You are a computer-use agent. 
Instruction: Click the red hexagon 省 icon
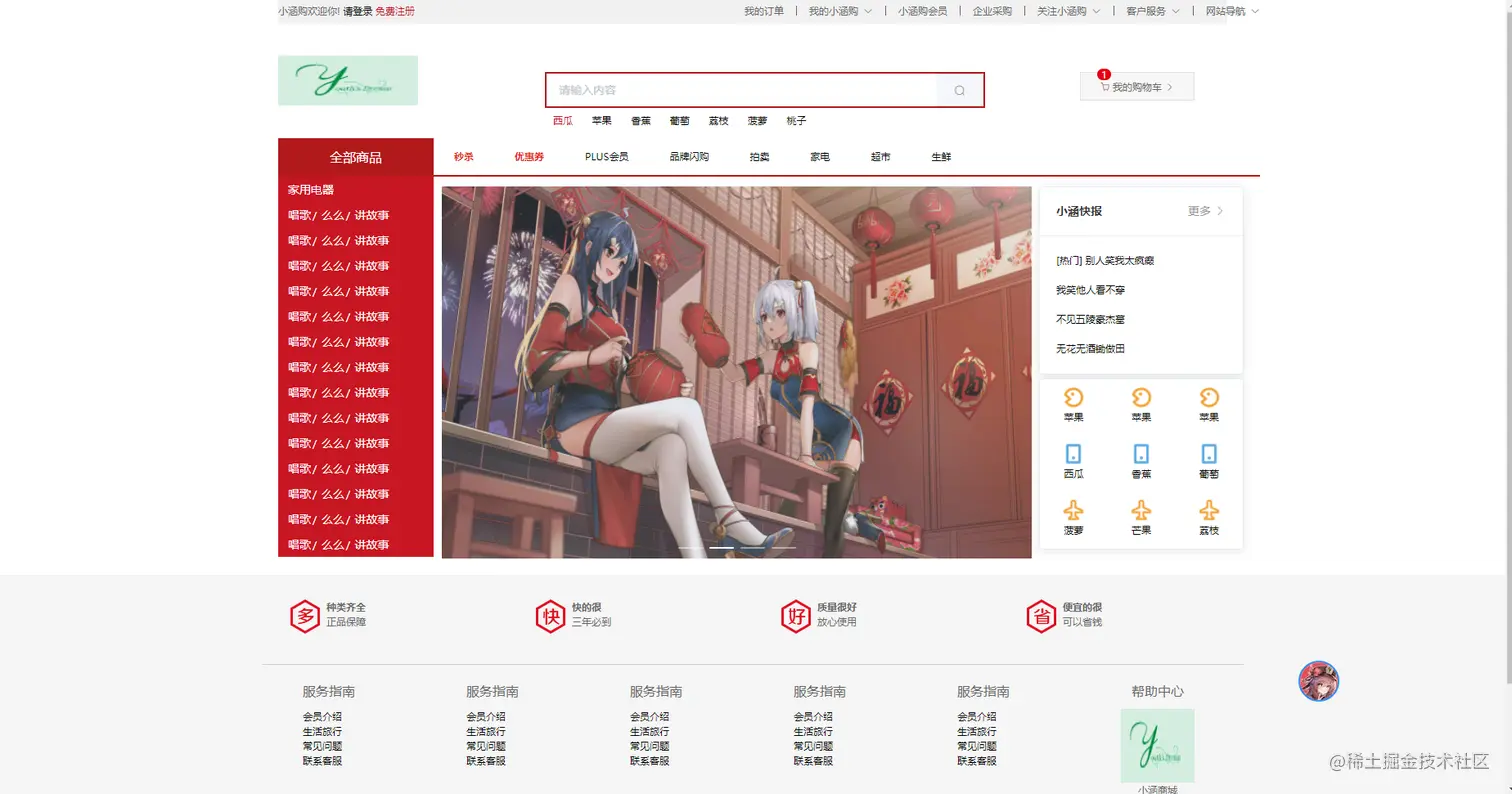[1042, 616]
